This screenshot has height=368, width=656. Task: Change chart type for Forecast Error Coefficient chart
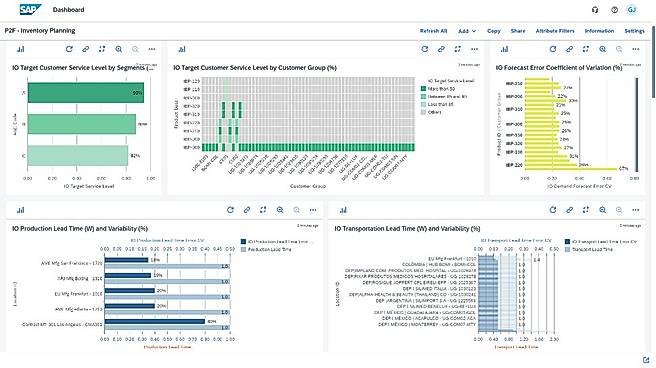point(505,49)
